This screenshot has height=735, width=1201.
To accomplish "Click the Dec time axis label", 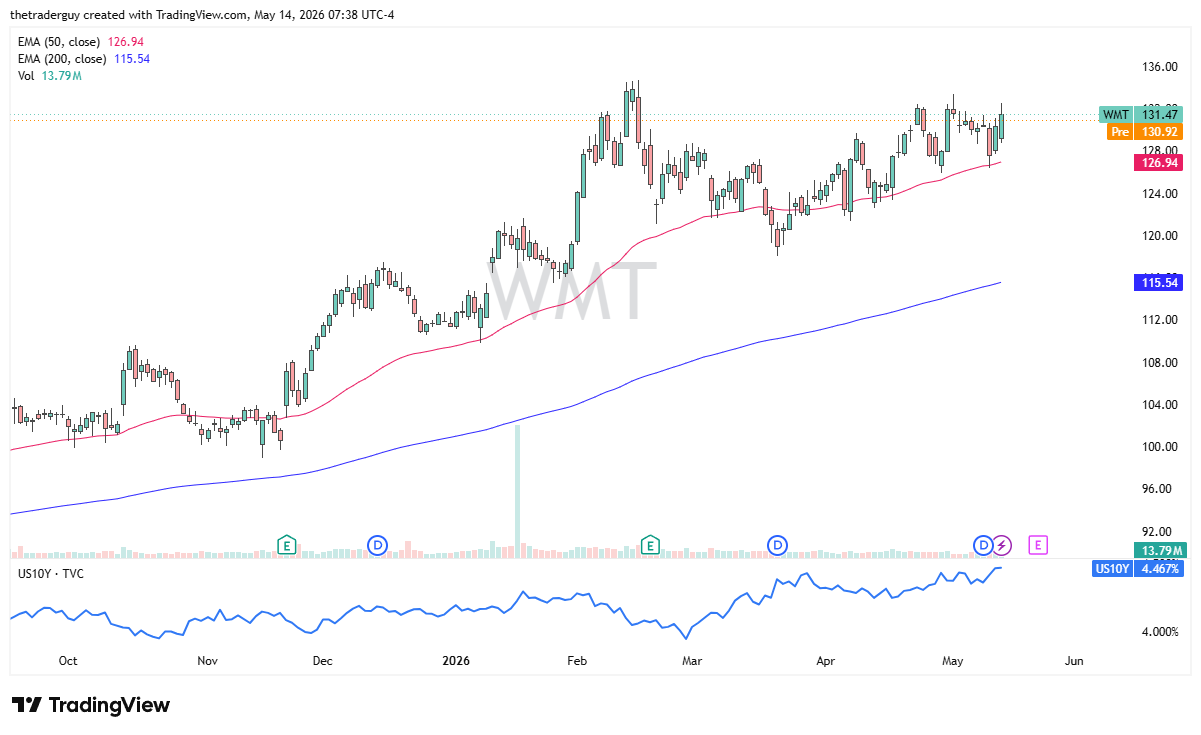I will pos(323,661).
